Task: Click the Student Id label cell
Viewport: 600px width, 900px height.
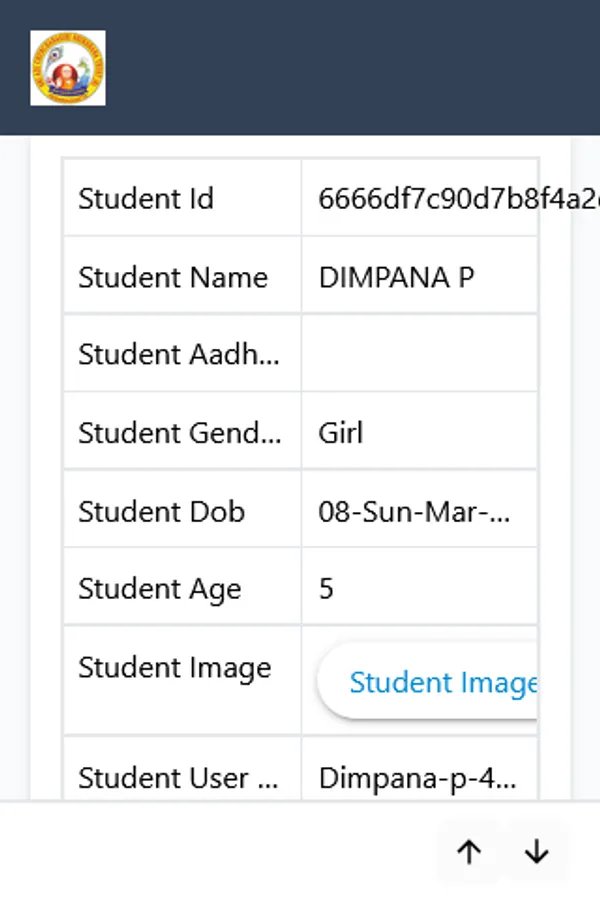Action: point(146,198)
